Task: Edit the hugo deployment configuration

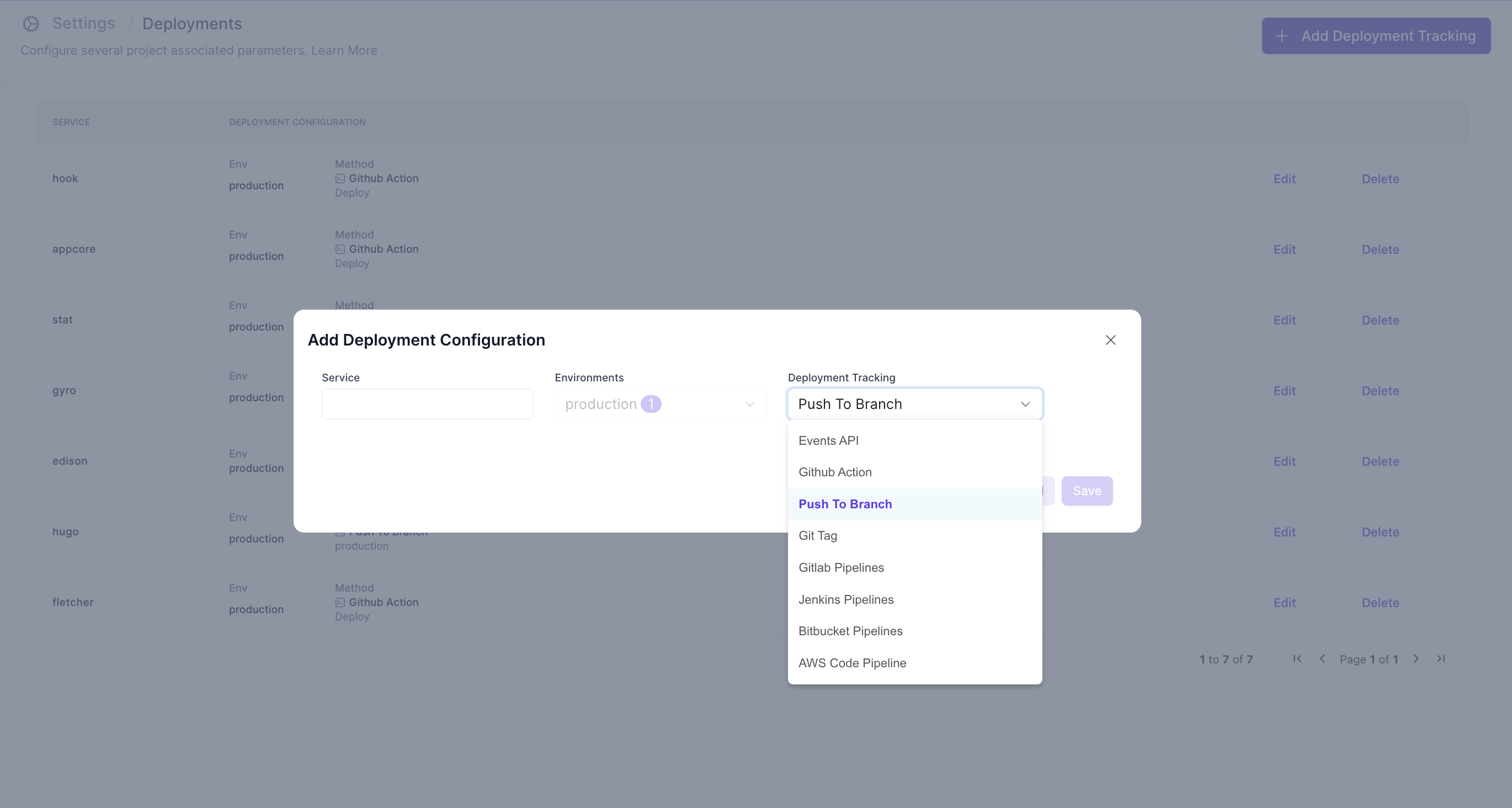Action: point(1284,532)
